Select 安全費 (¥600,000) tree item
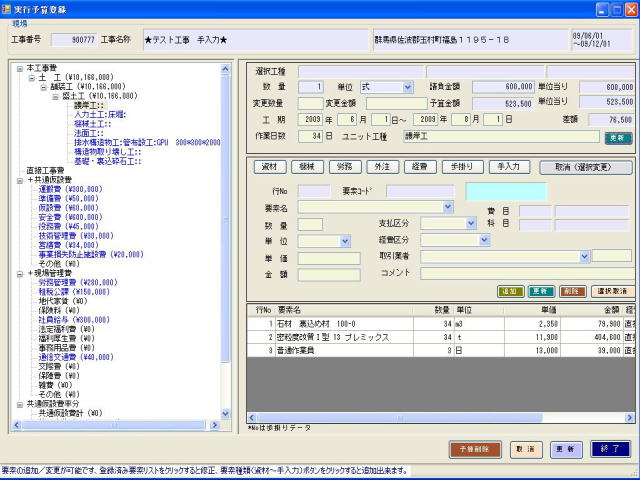Screen dimensions: 640x480 pos(70,218)
